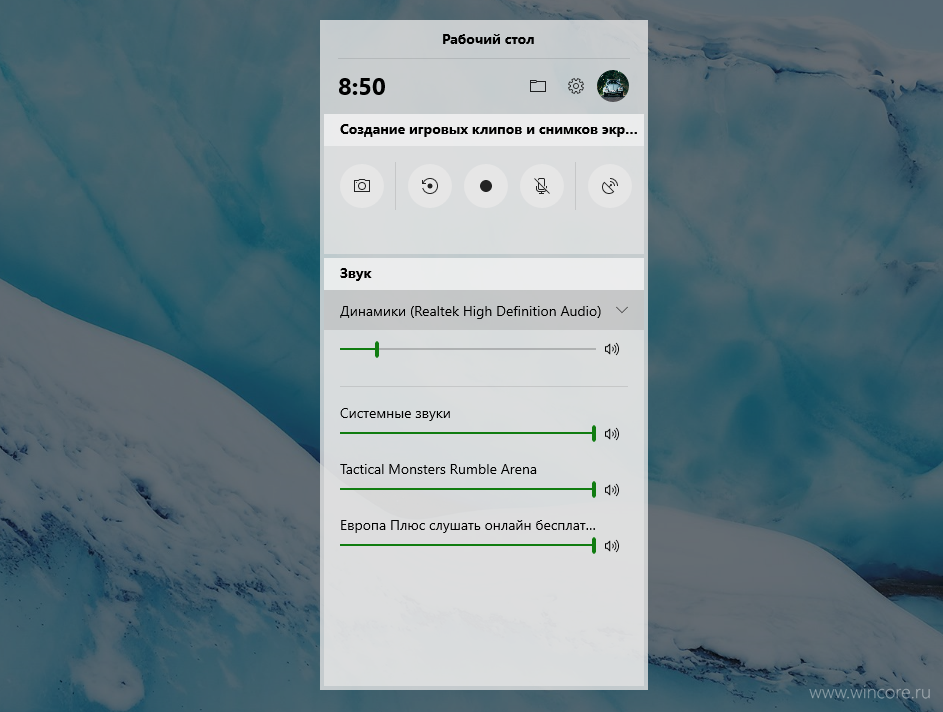Adjust the Динамики master volume slider
This screenshot has height=712, width=943.
467,349
